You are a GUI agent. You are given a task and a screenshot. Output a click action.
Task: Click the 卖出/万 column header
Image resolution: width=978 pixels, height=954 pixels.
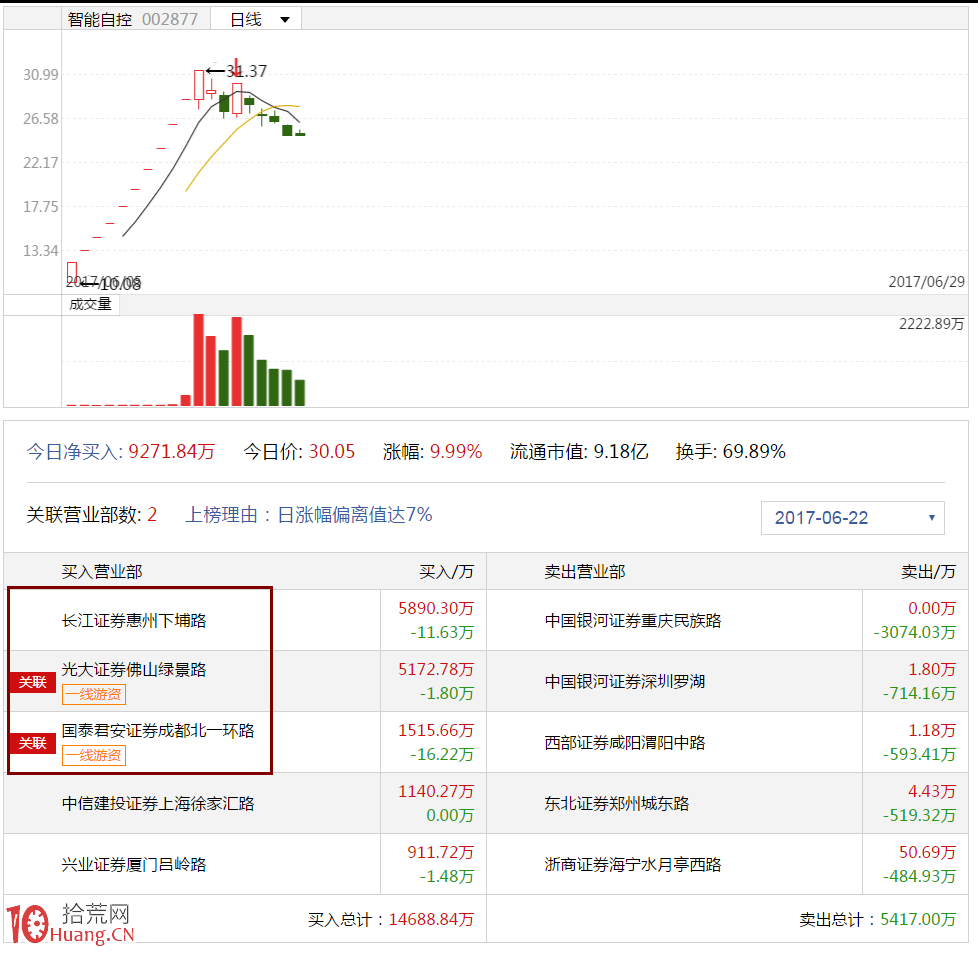point(928,572)
